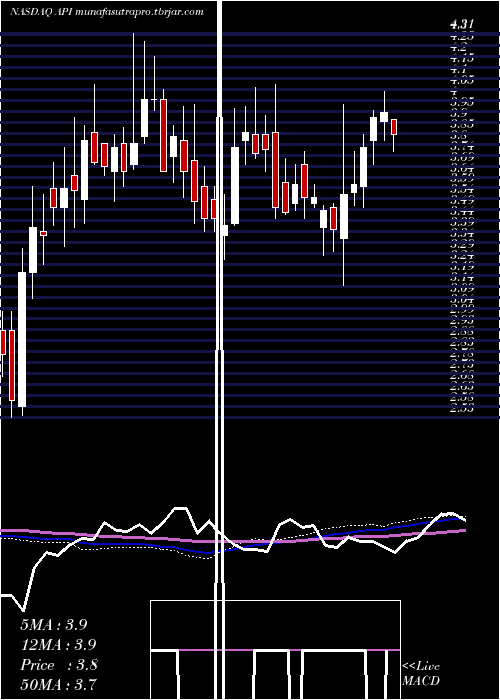Click the 50MA : 3.7 reading
Screen dimensions: 500x700
pos(58,684)
